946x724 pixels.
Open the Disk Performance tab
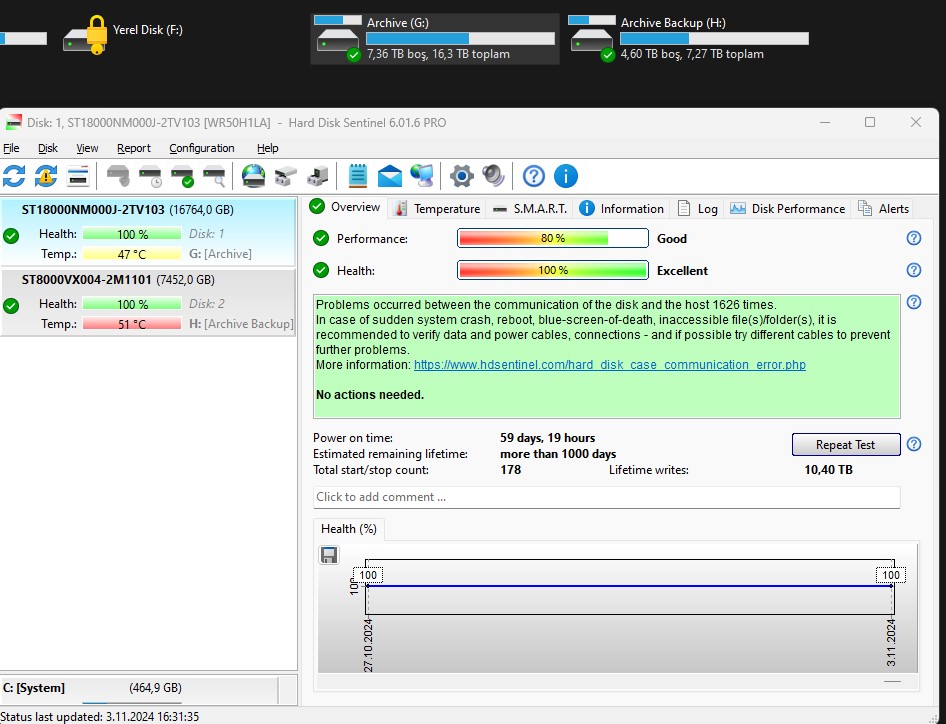(787, 209)
